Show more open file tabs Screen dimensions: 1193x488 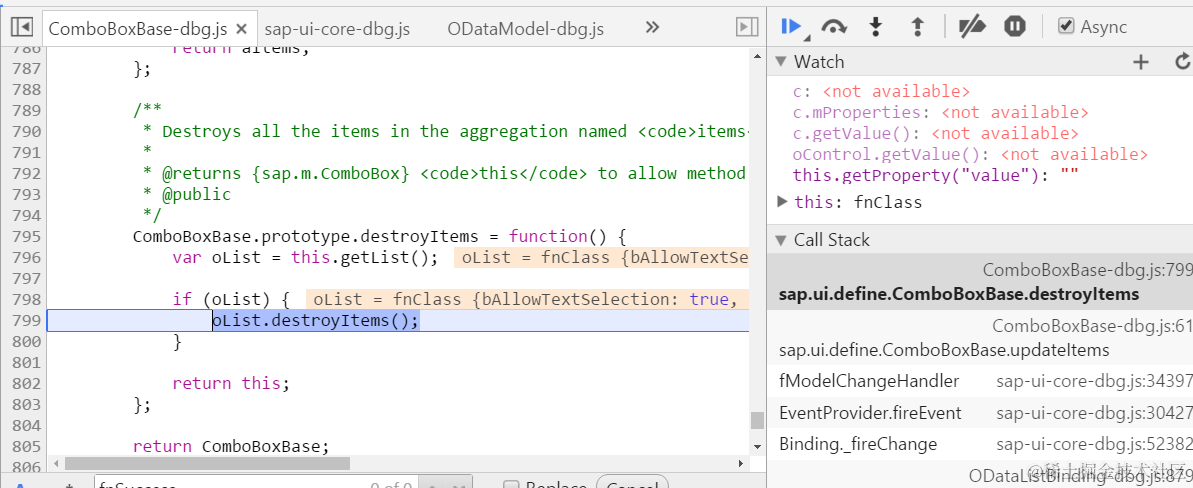[x=652, y=27]
